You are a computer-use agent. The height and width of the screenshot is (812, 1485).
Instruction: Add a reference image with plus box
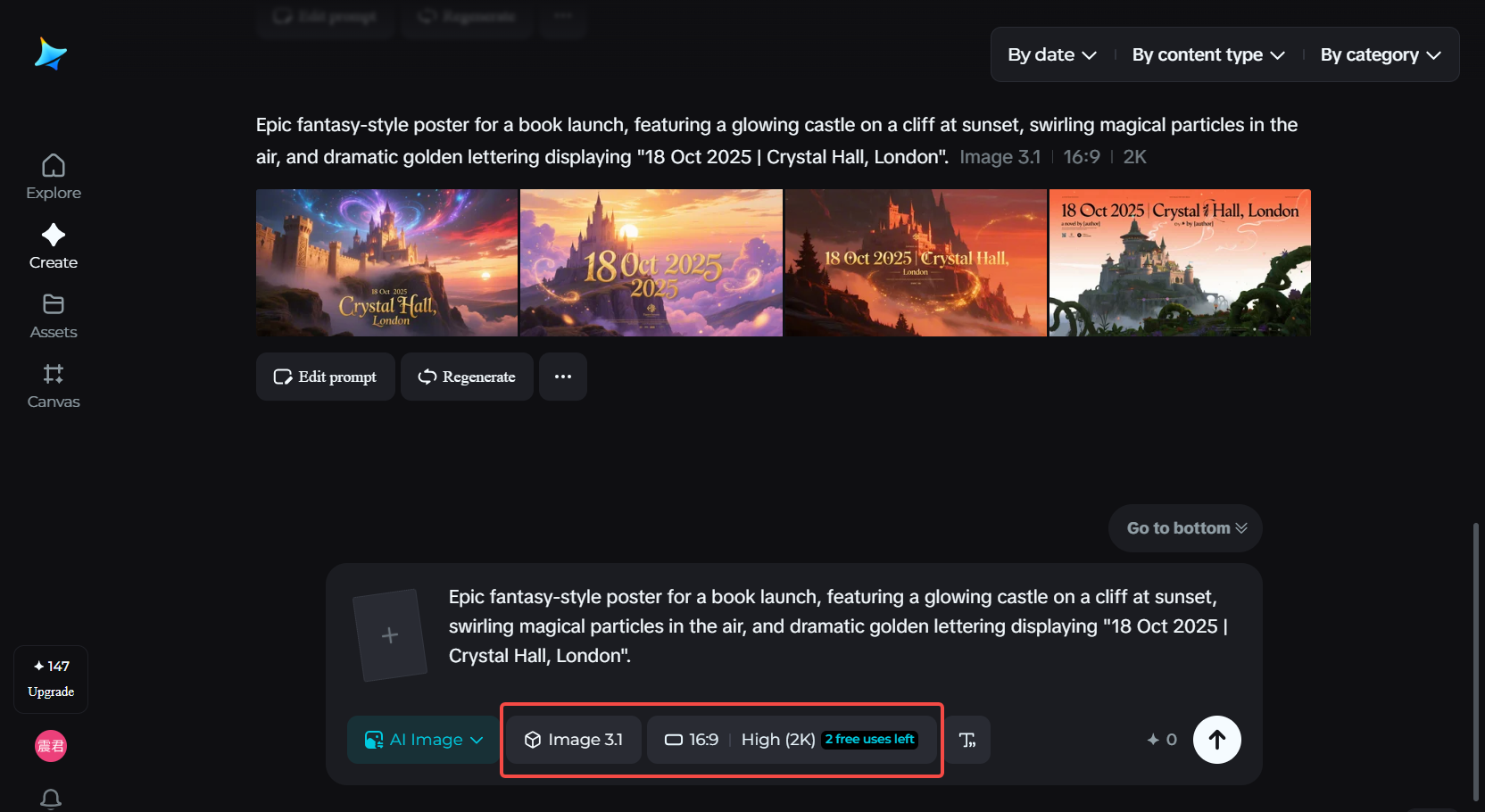coord(389,635)
